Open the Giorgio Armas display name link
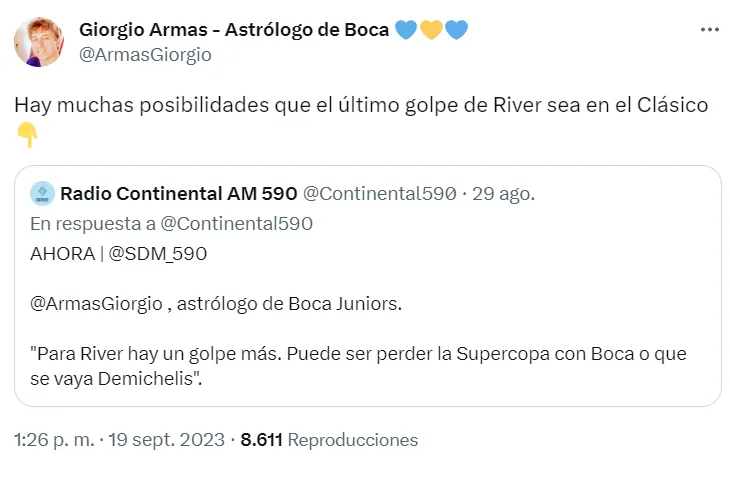This screenshot has width=730, height=500. (234, 30)
